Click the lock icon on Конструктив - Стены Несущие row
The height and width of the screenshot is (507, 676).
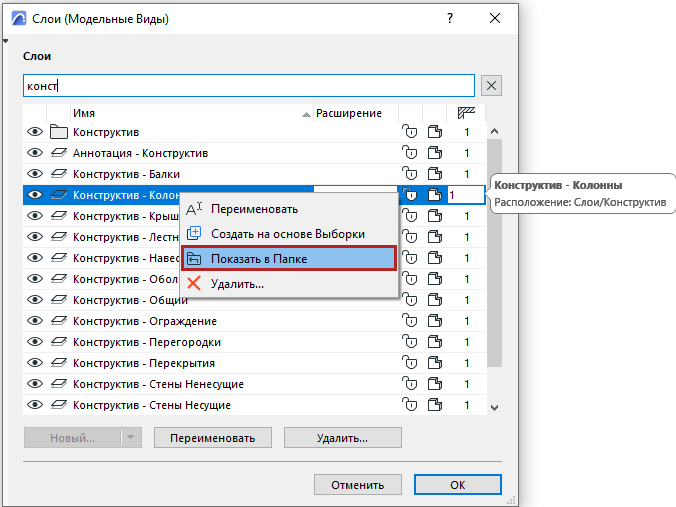[409, 405]
